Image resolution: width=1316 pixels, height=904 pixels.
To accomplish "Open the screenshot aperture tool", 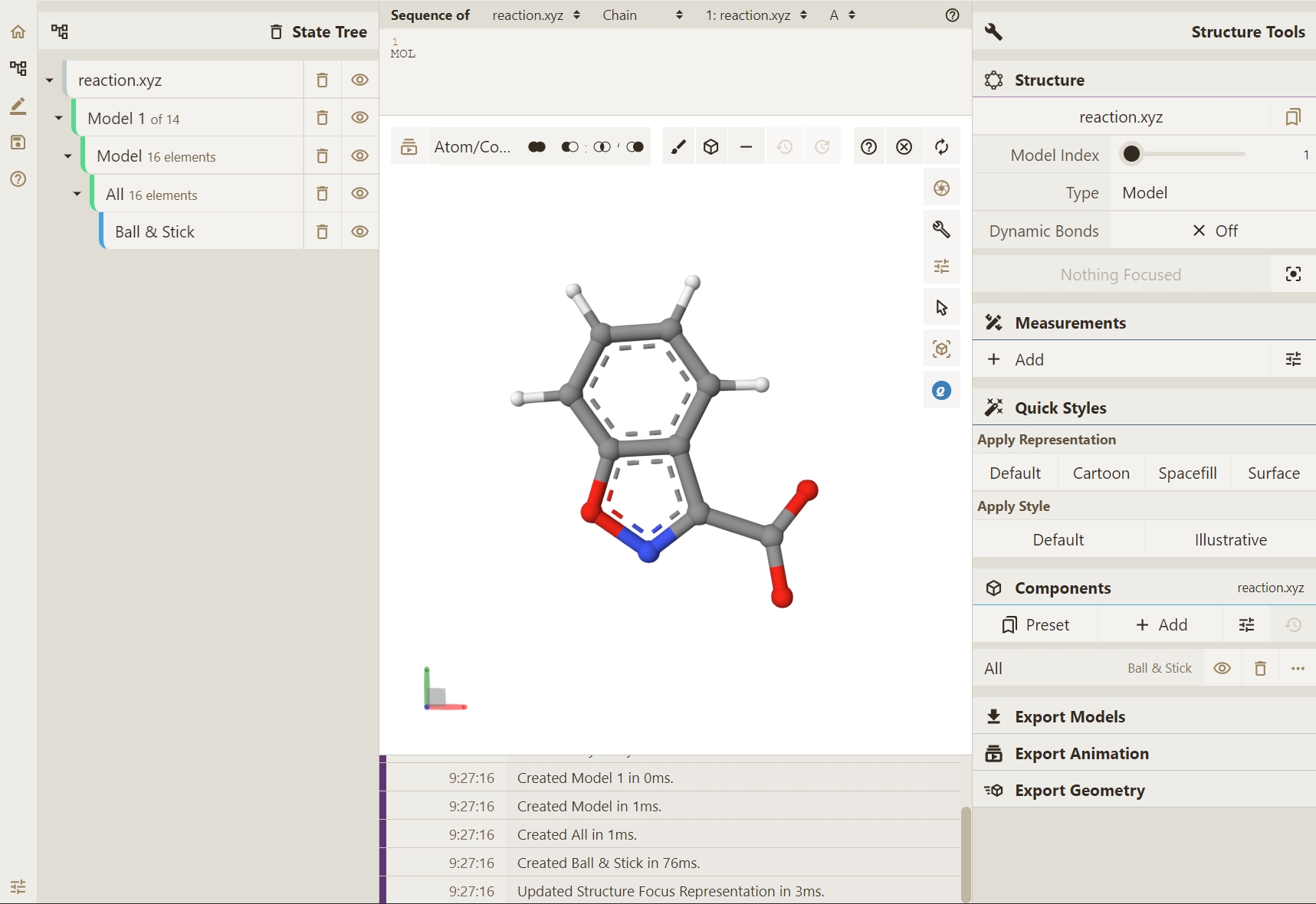I will [941, 188].
